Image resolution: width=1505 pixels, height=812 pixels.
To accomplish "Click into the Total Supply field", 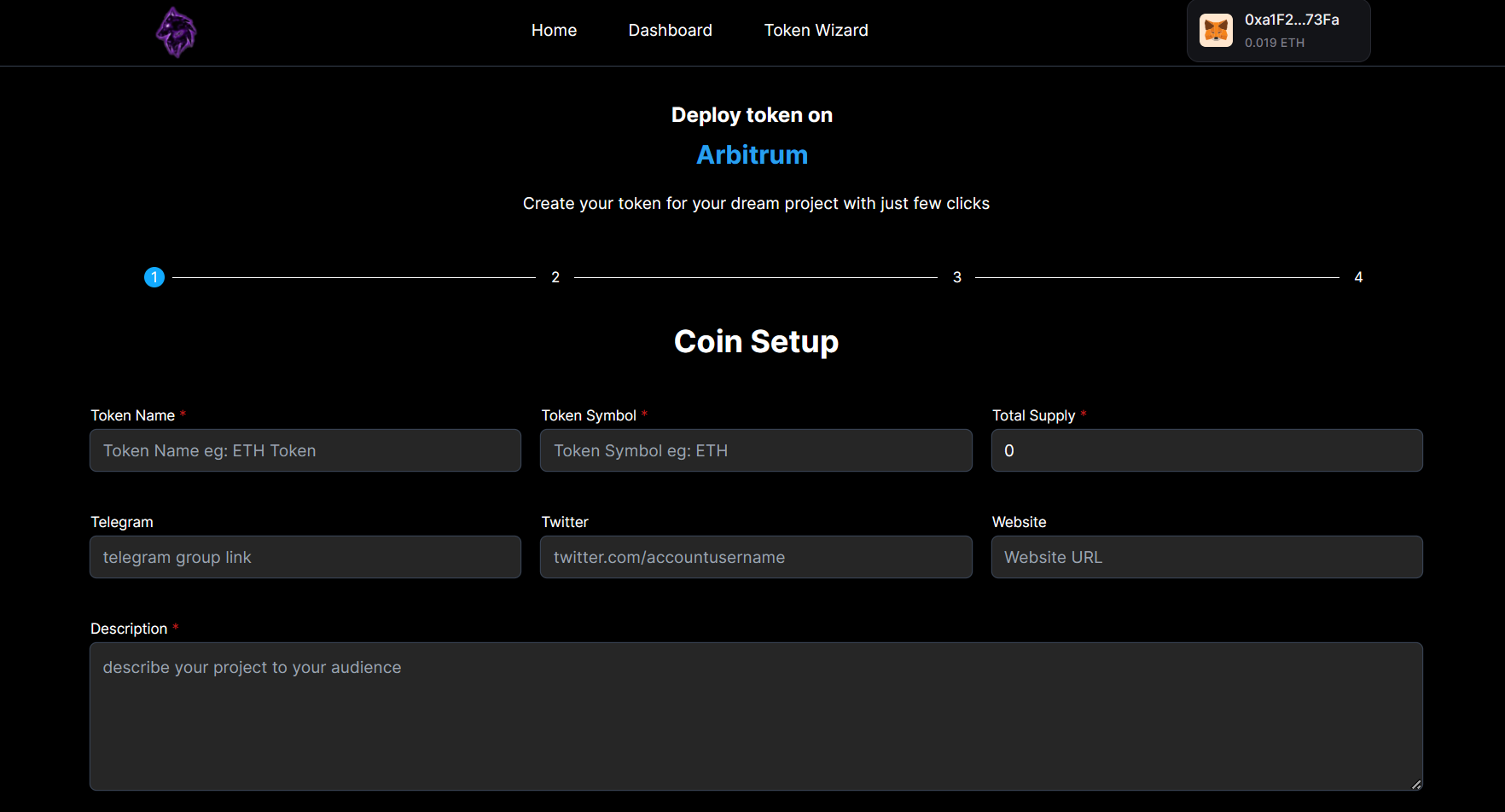I will click(x=1206, y=450).
